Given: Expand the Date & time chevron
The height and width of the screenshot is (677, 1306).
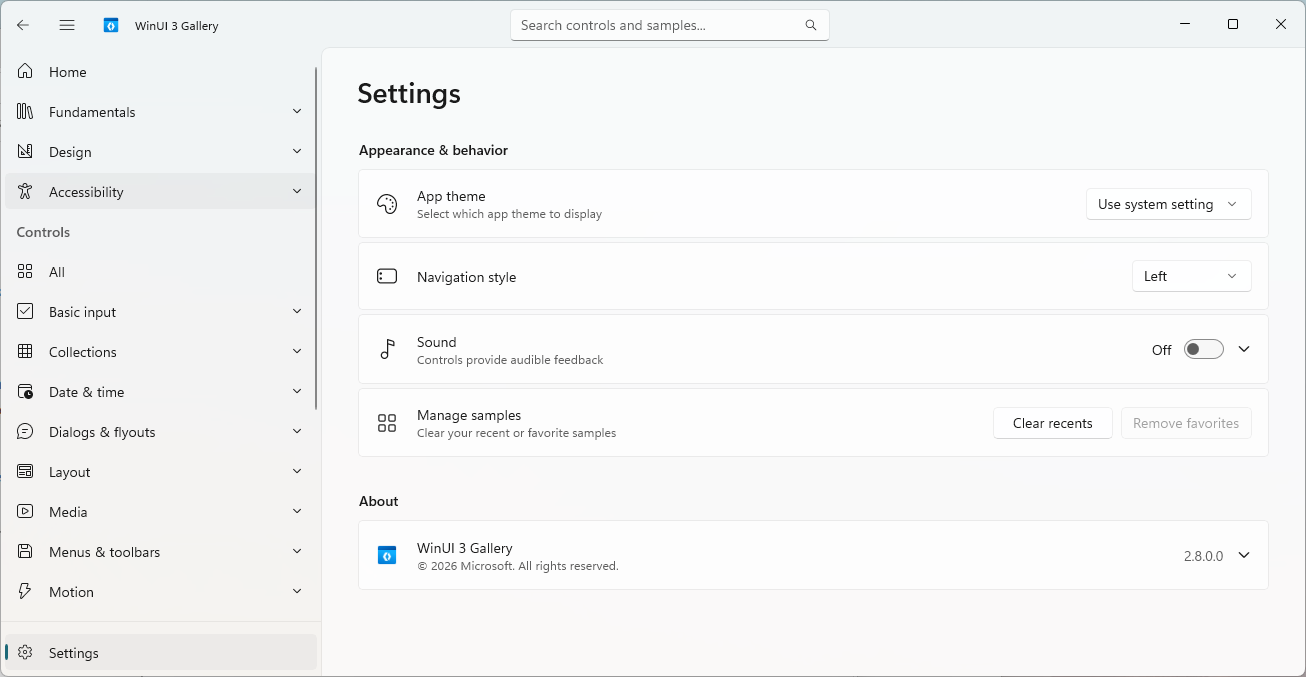Looking at the screenshot, I should tap(297, 391).
